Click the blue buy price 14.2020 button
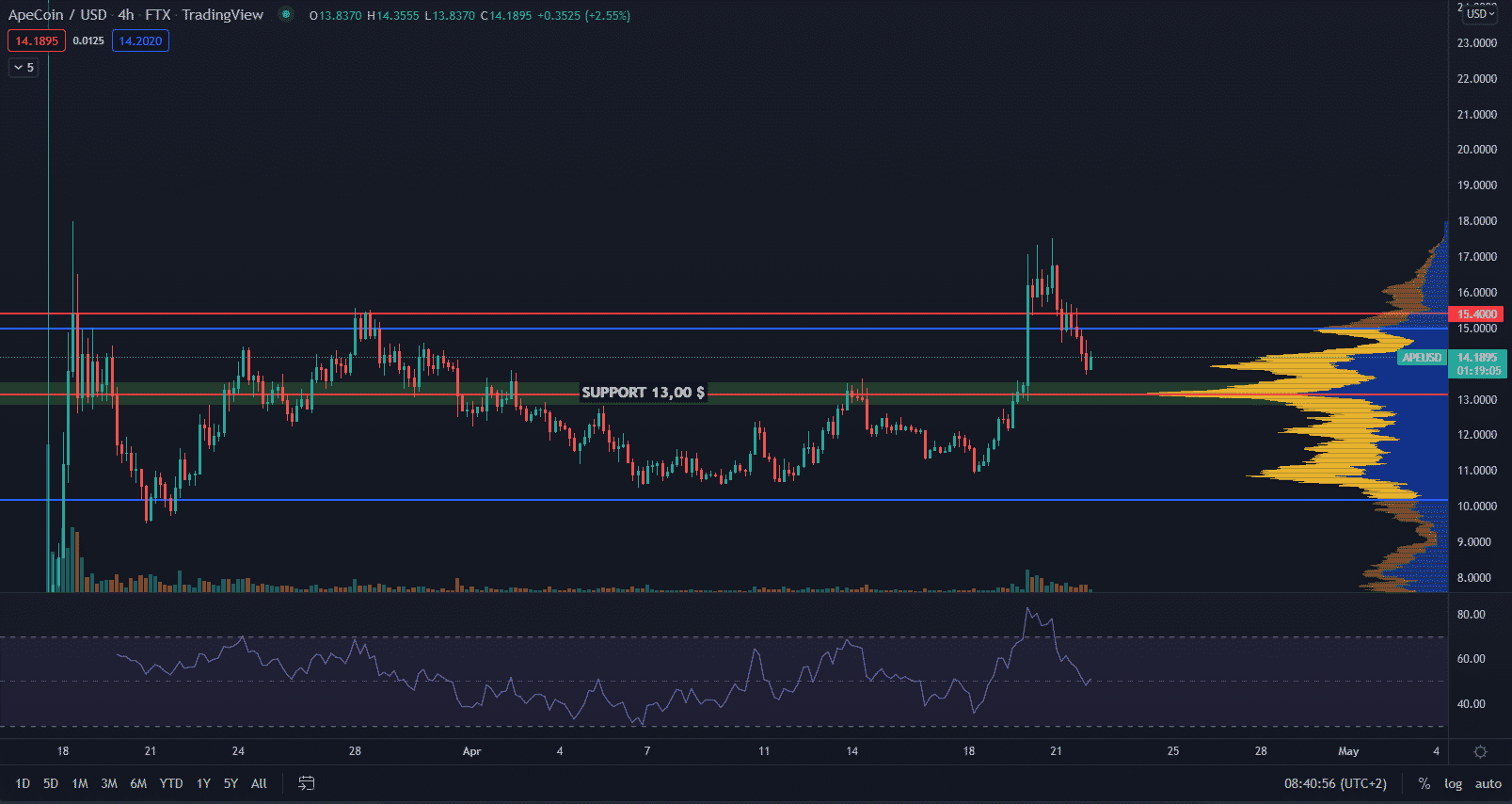The width and height of the screenshot is (1512, 804). tap(140, 40)
